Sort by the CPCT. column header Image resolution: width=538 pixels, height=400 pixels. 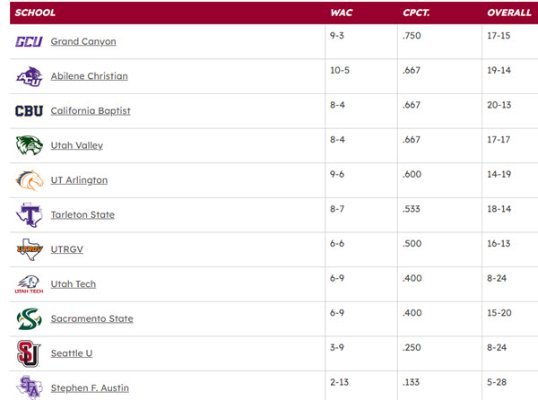pyautogui.click(x=416, y=13)
